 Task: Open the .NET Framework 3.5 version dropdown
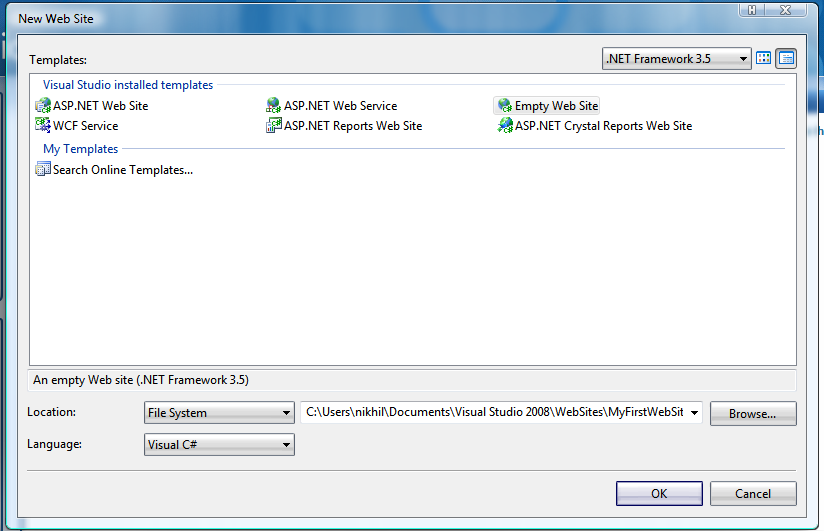tap(676, 59)
